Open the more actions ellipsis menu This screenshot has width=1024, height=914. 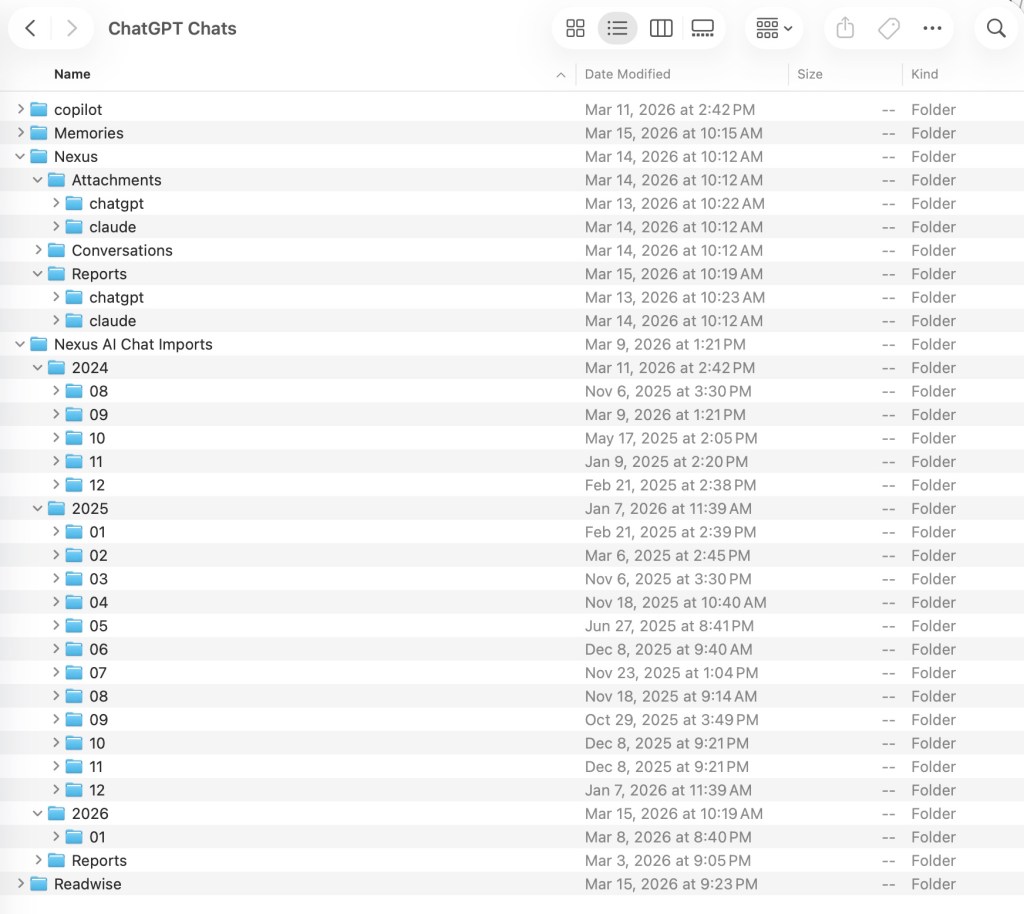(932, 29)
